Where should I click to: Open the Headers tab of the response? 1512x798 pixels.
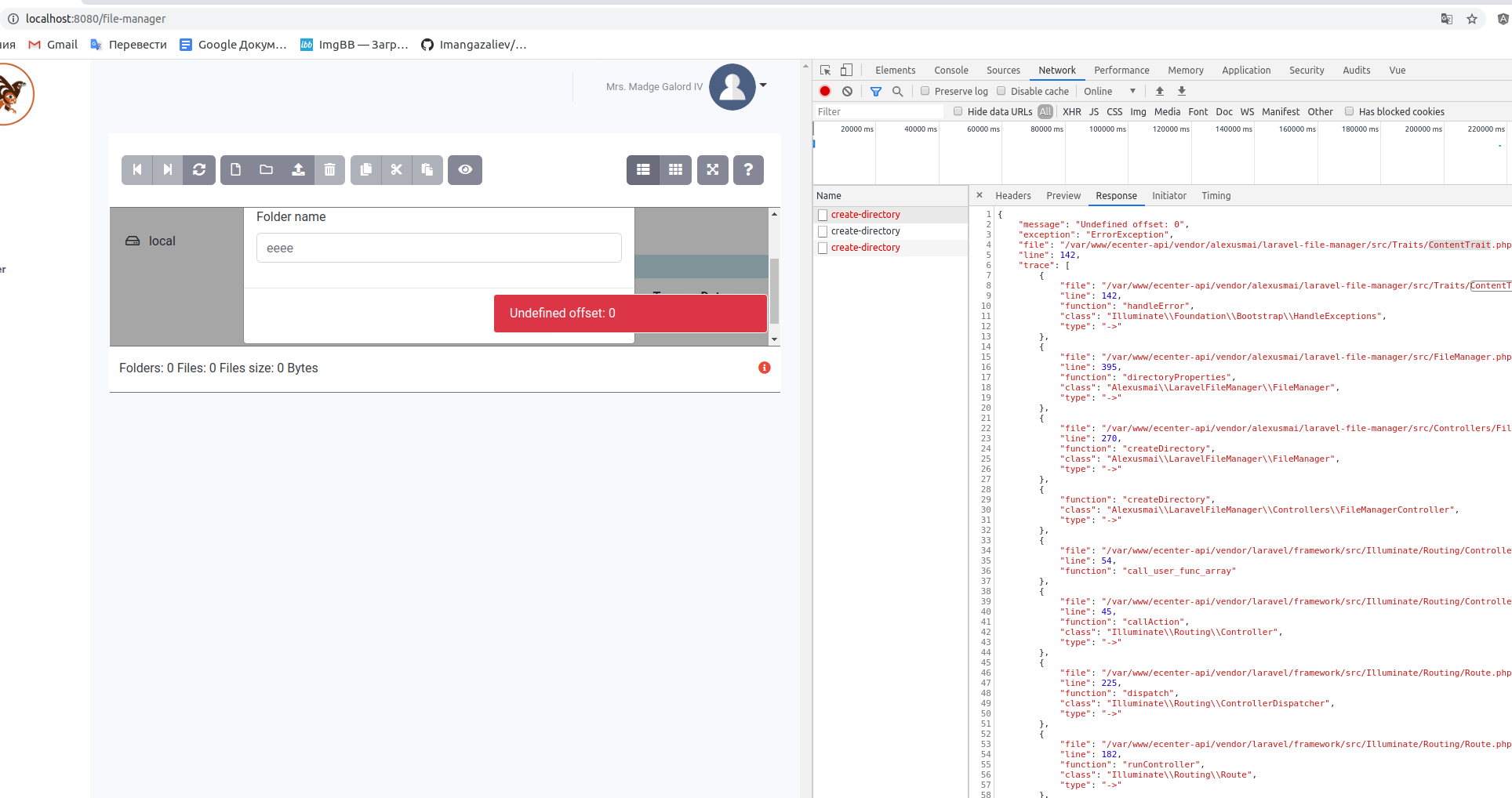click(x=1013, y=196)
